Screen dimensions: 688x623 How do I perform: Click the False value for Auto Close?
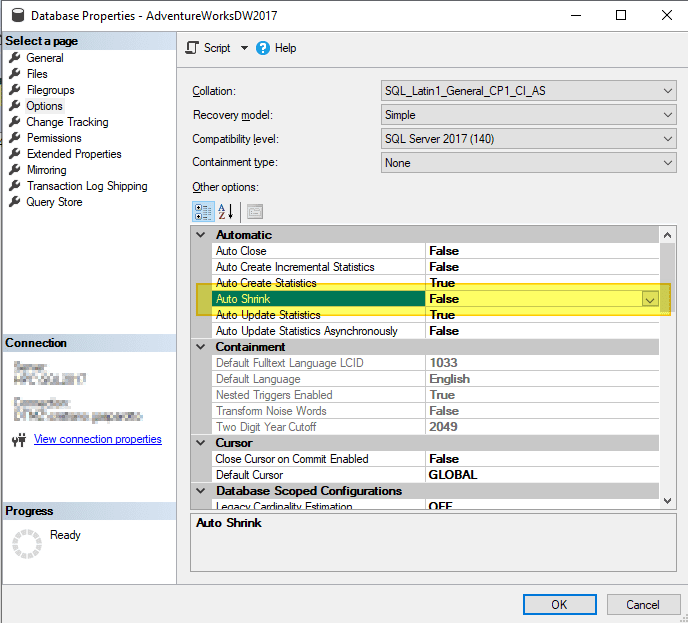pos(444,251)
